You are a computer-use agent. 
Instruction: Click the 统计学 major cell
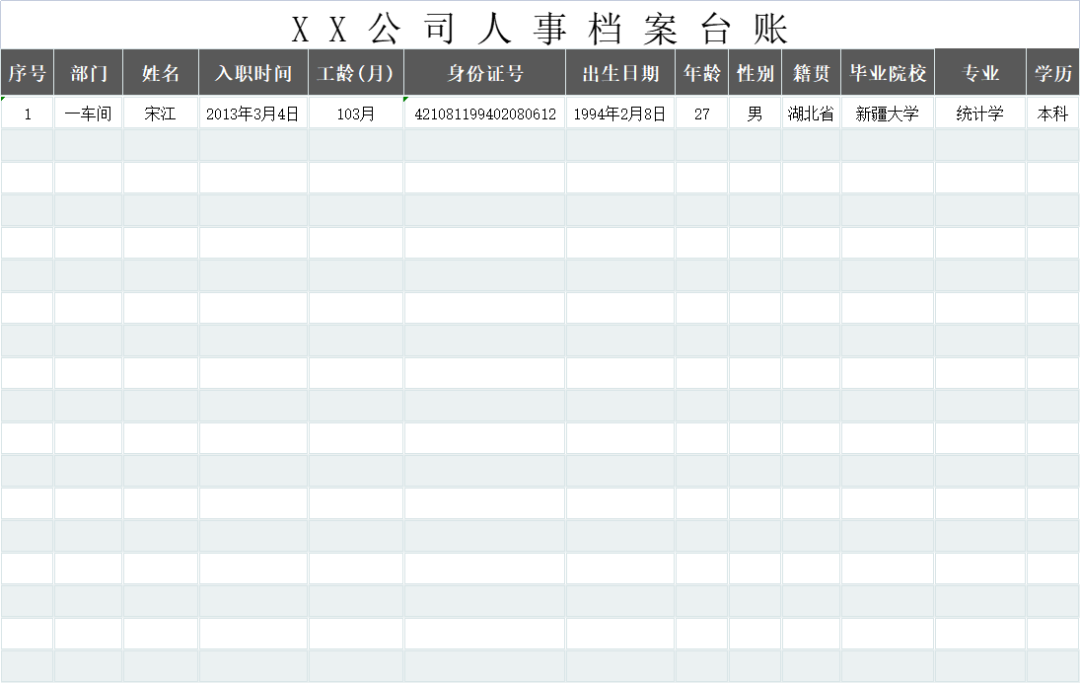[980, 113]
